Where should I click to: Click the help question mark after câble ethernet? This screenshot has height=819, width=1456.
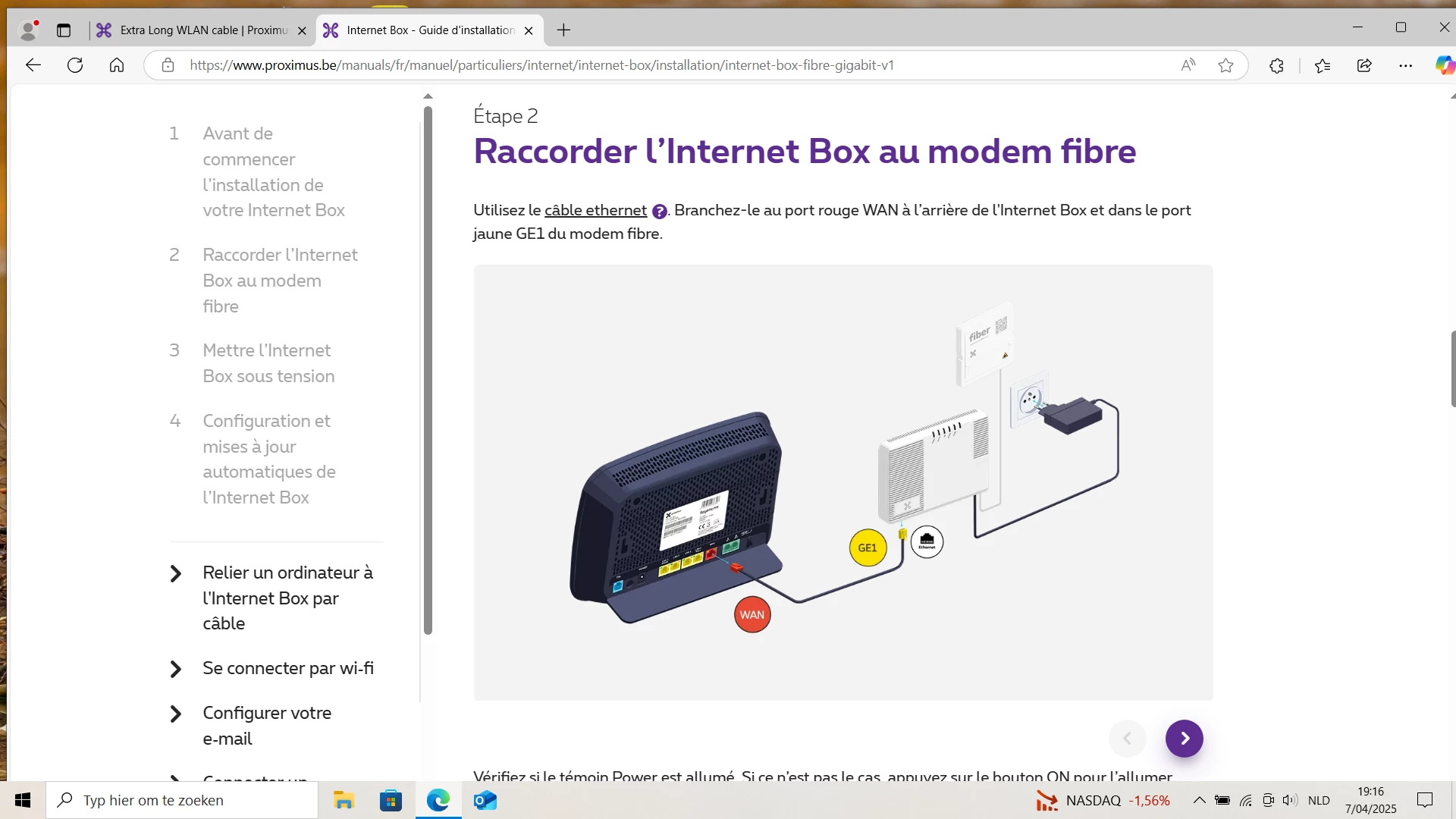tap(660, 212)
